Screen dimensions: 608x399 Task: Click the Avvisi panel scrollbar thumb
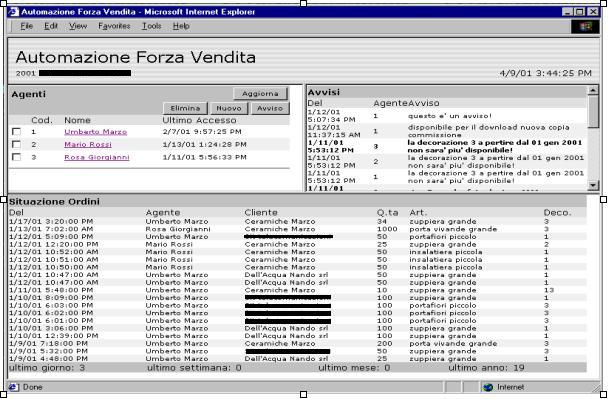pyautogui.click(x=593, y=111)
